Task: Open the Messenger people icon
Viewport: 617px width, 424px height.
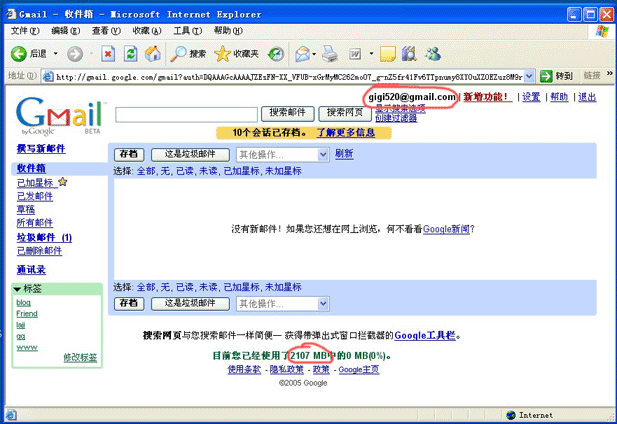Action: click(433, 54)
